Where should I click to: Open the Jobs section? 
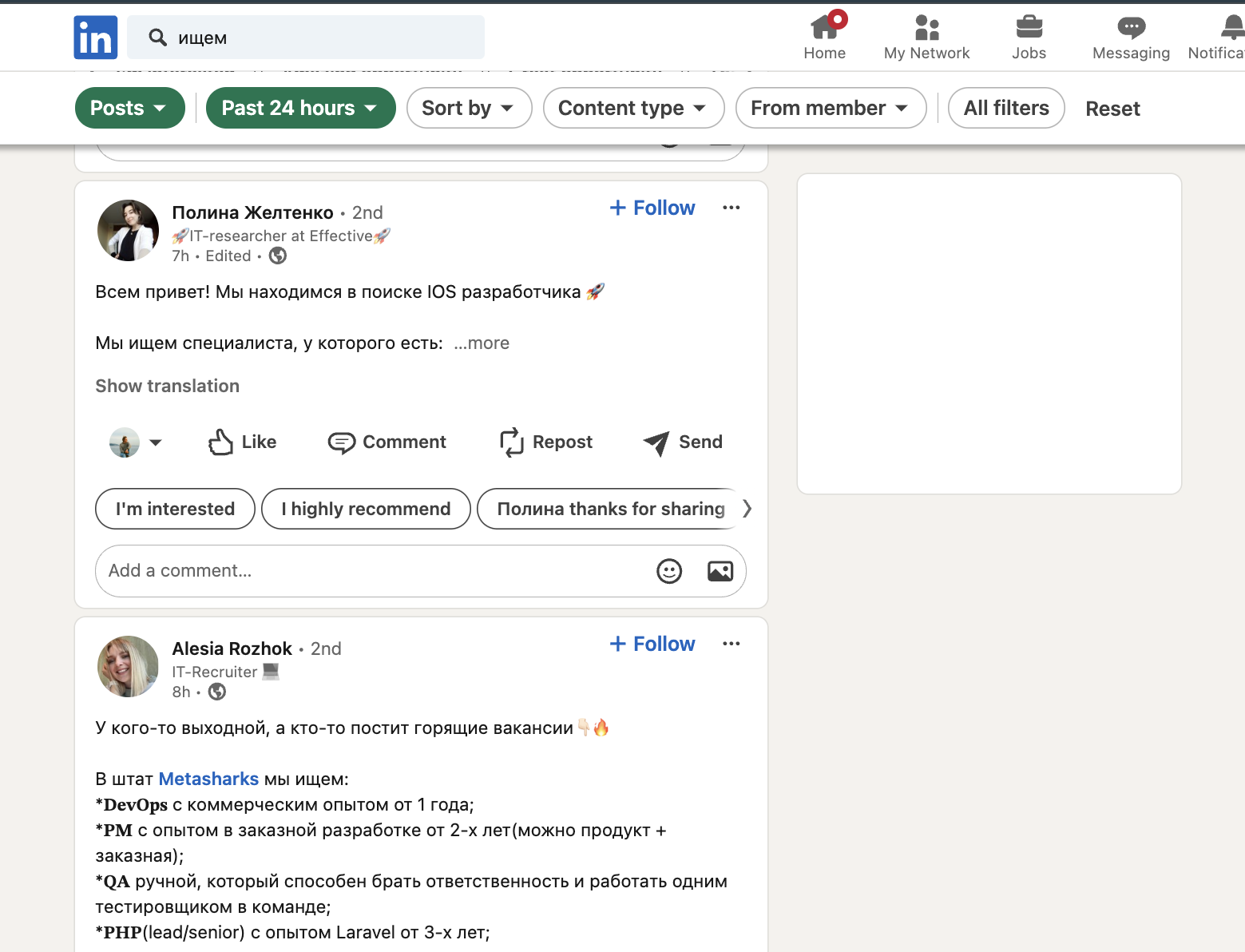point(1029,36)
